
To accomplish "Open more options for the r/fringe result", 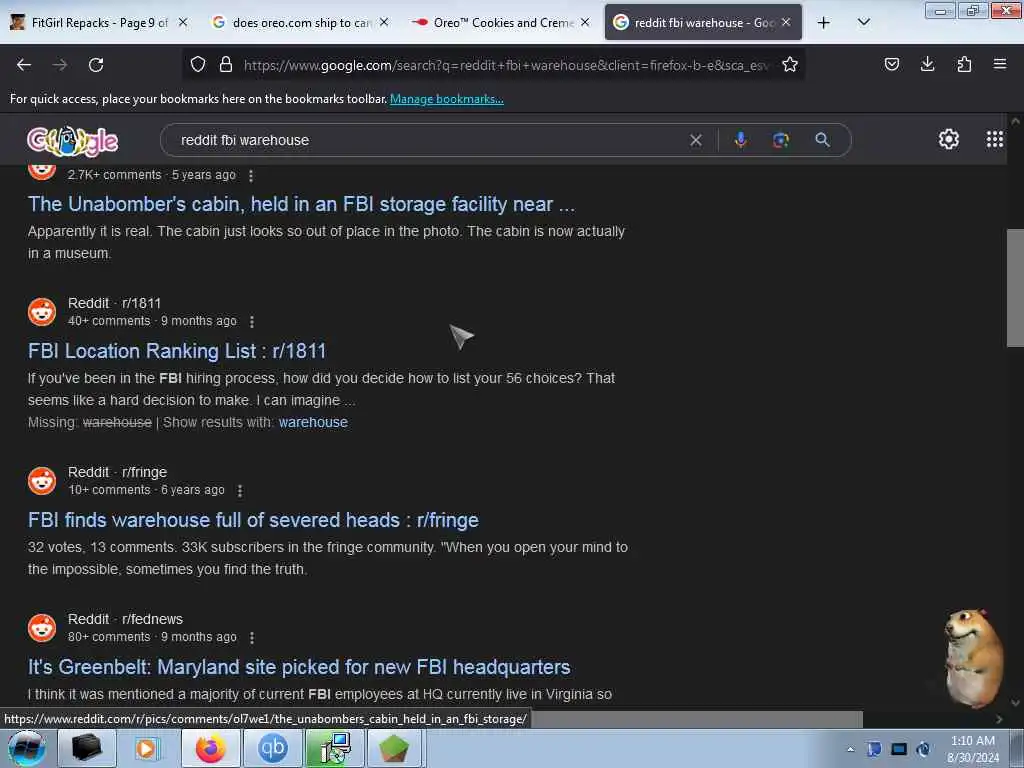I will click(x=240, y=490).
